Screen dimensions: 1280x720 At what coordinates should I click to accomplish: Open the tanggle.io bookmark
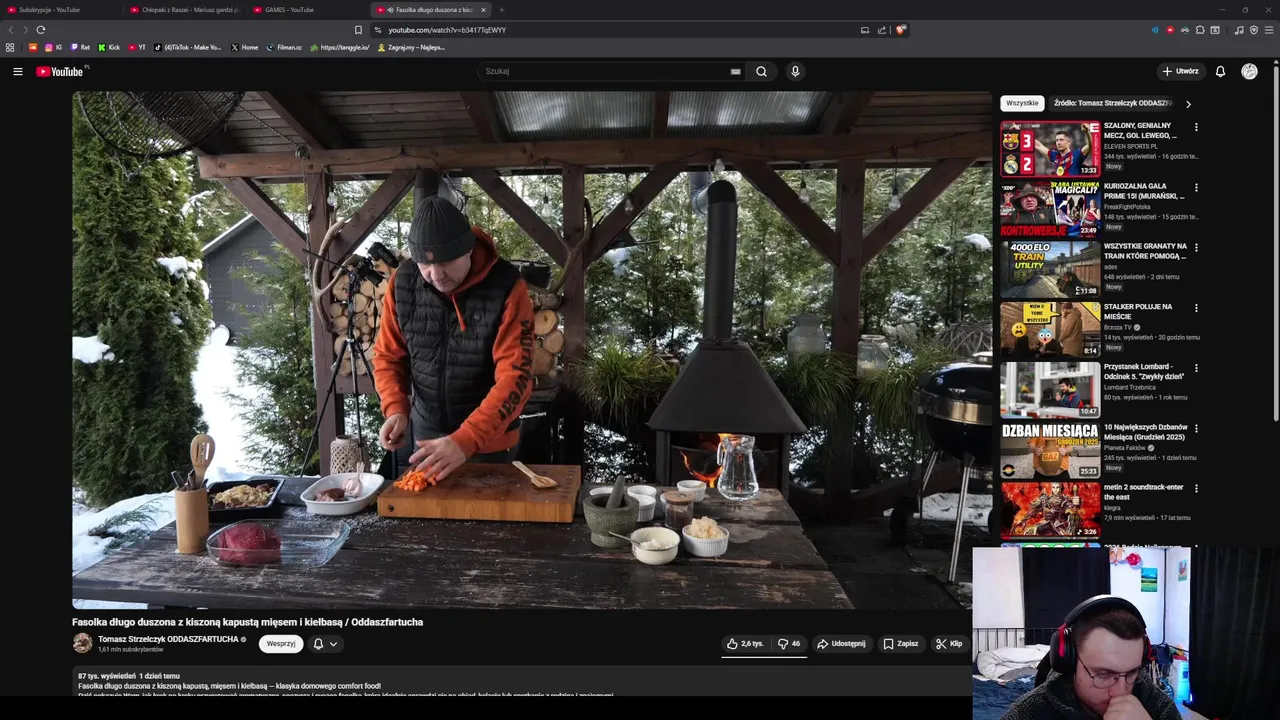click(x=340, y=47)
